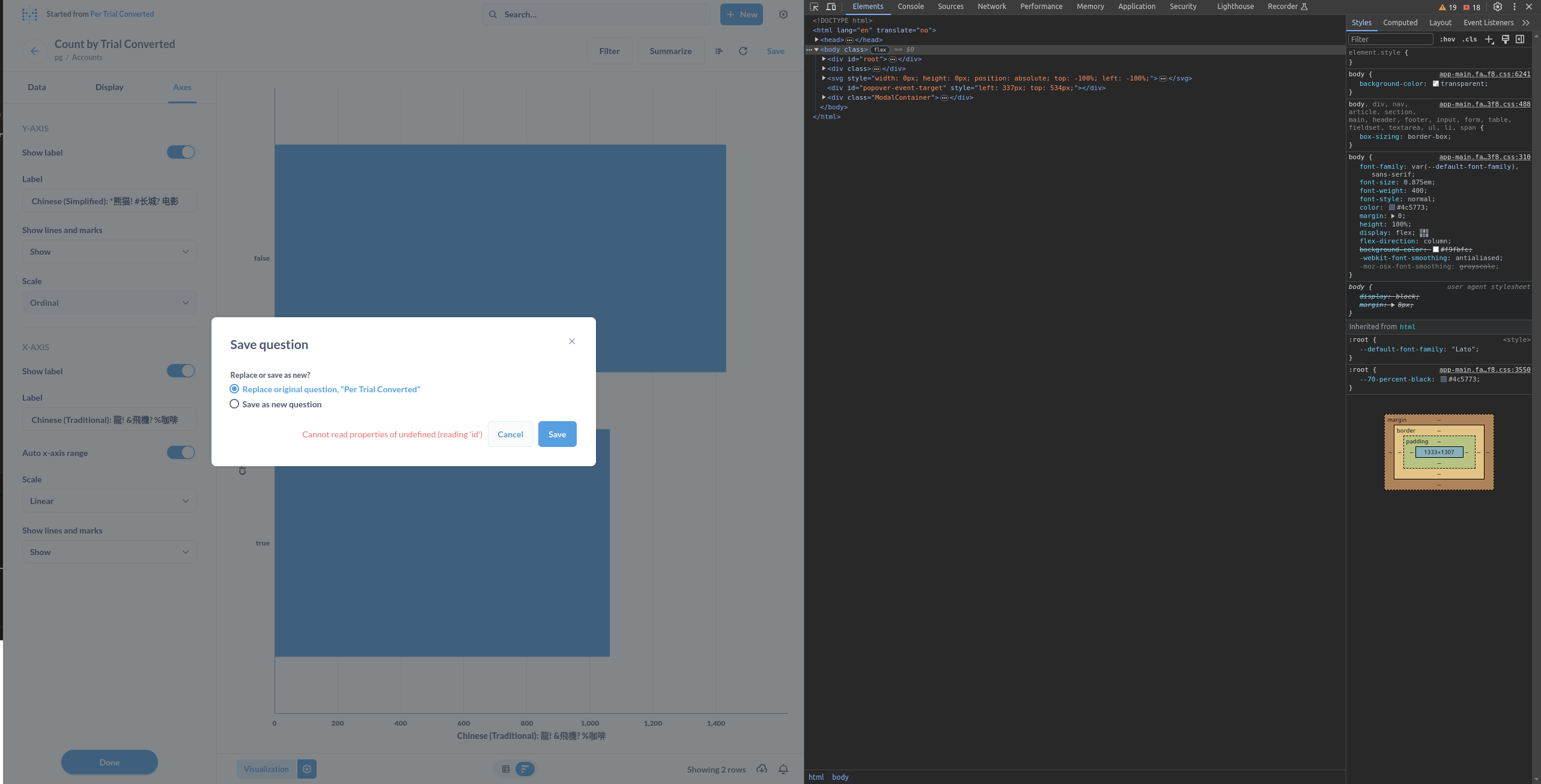Cancel the Save question dialog
1541x784 pixels.
tap(510, 434)
